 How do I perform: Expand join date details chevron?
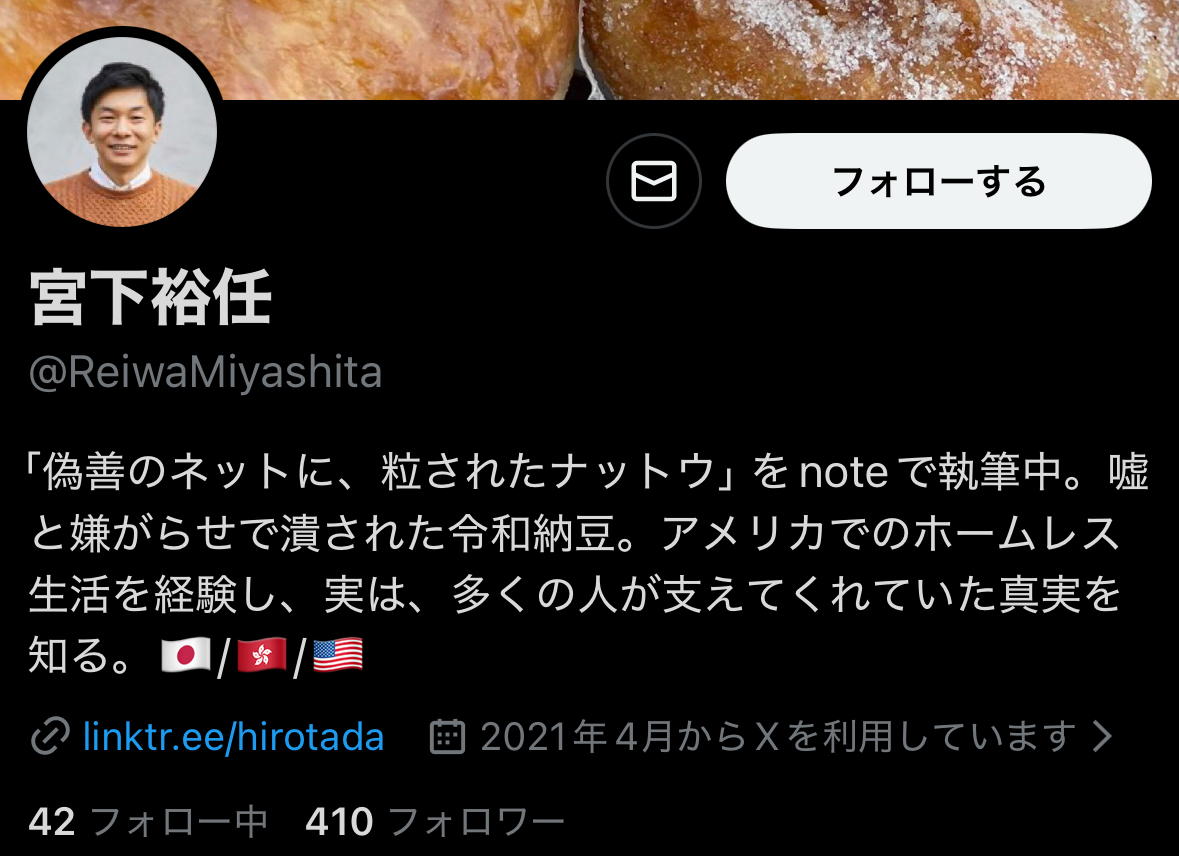coord(1102,736)
